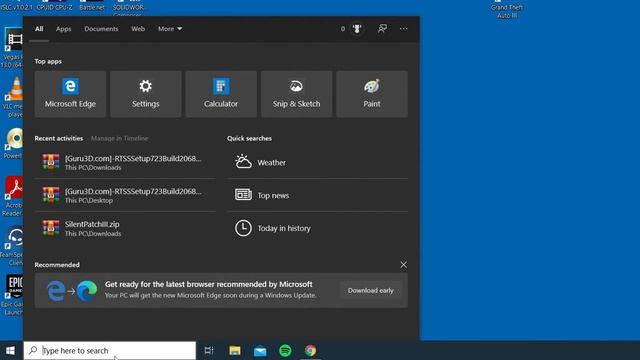
Task: Select the Vegas Pro desktop icon
Action: [x=13, y=48]
